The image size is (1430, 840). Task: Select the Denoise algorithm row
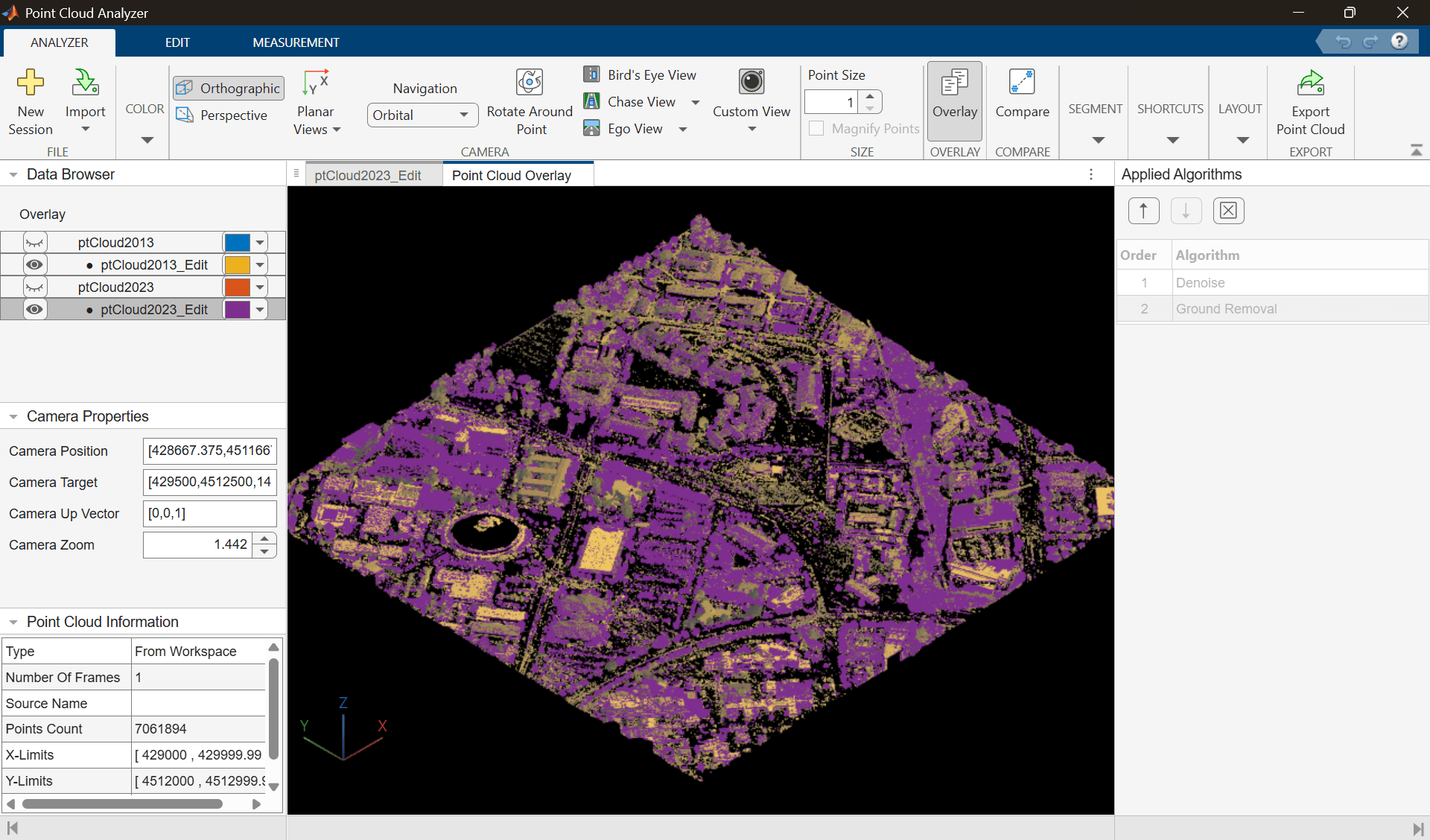(1272, 282)
